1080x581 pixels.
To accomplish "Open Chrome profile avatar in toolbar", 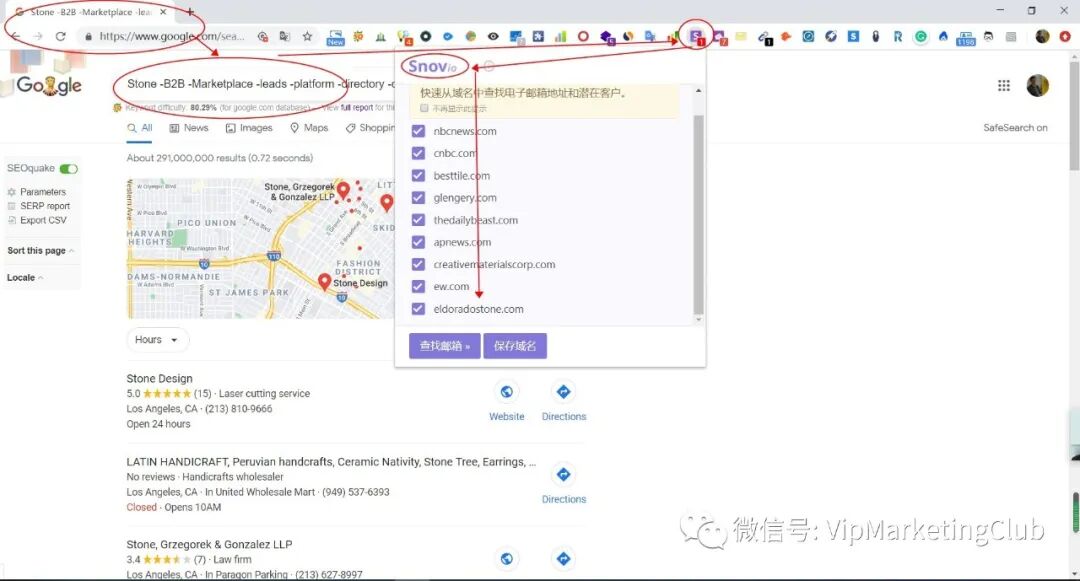I will [1042, 36].
